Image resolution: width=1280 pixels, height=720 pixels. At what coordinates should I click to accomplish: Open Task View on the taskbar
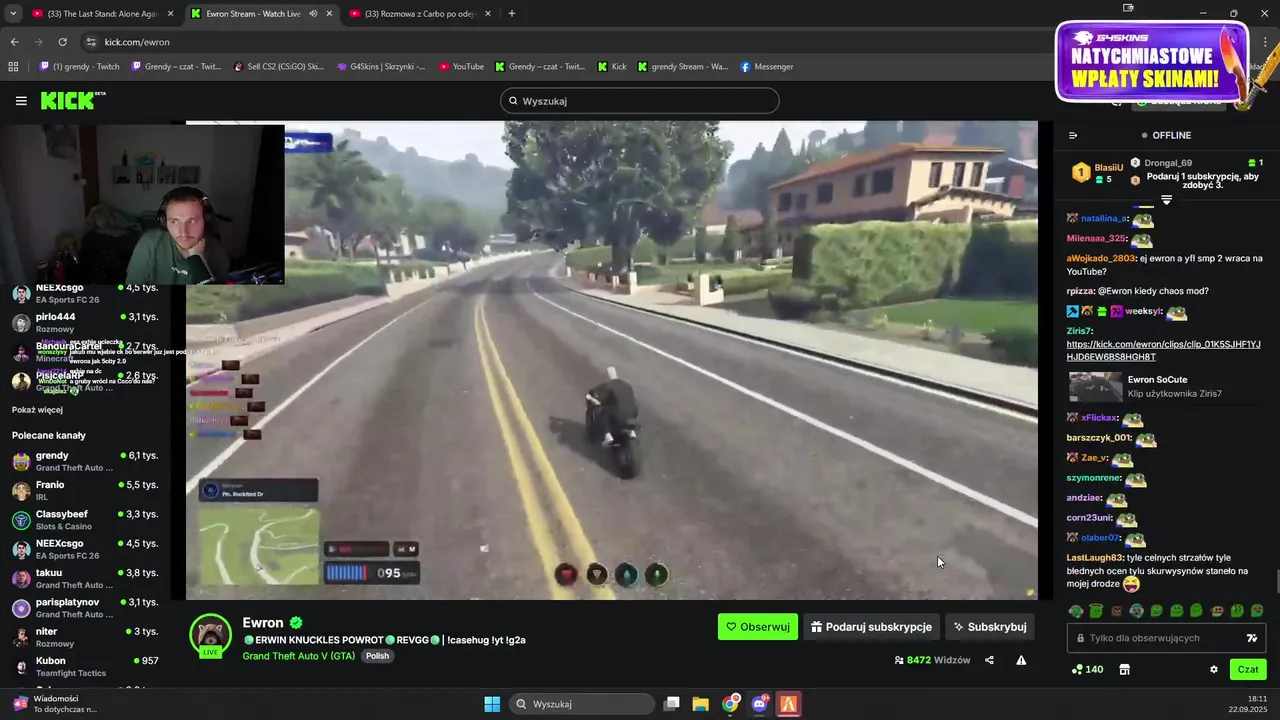click(672, 704)
